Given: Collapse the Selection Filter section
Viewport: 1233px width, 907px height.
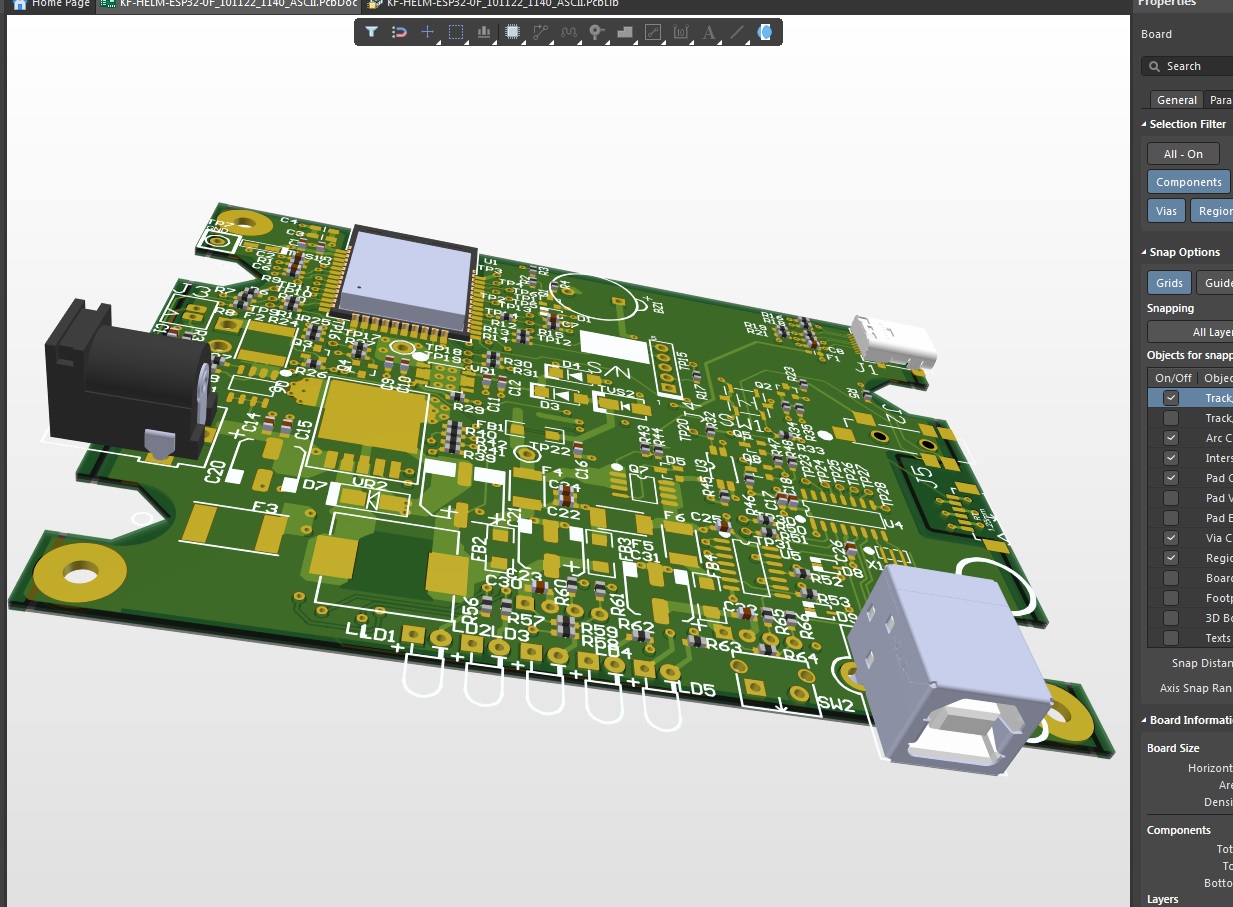Looking at the screenshot, I should [x=1145, y=124].
